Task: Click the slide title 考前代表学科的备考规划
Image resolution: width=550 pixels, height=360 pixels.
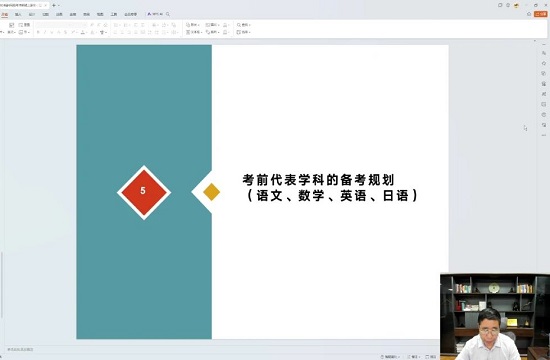Action: click(x=318, y=180)
